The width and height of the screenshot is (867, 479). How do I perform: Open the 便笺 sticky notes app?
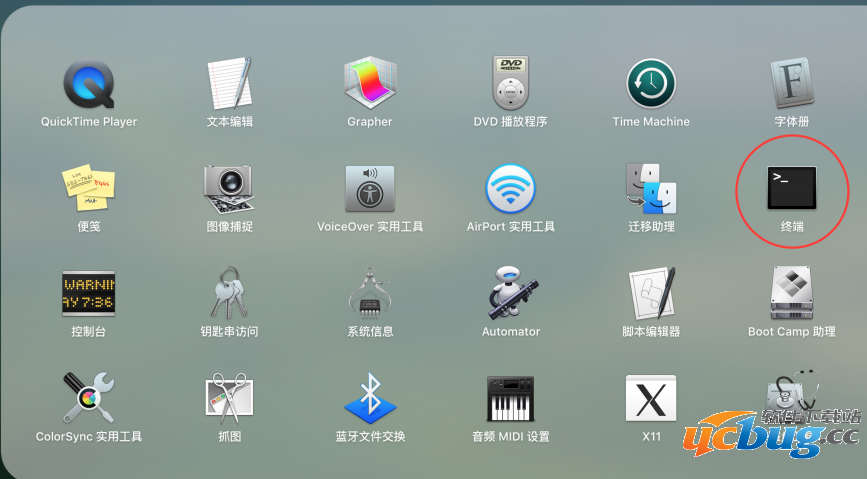(x=88, y=188)
